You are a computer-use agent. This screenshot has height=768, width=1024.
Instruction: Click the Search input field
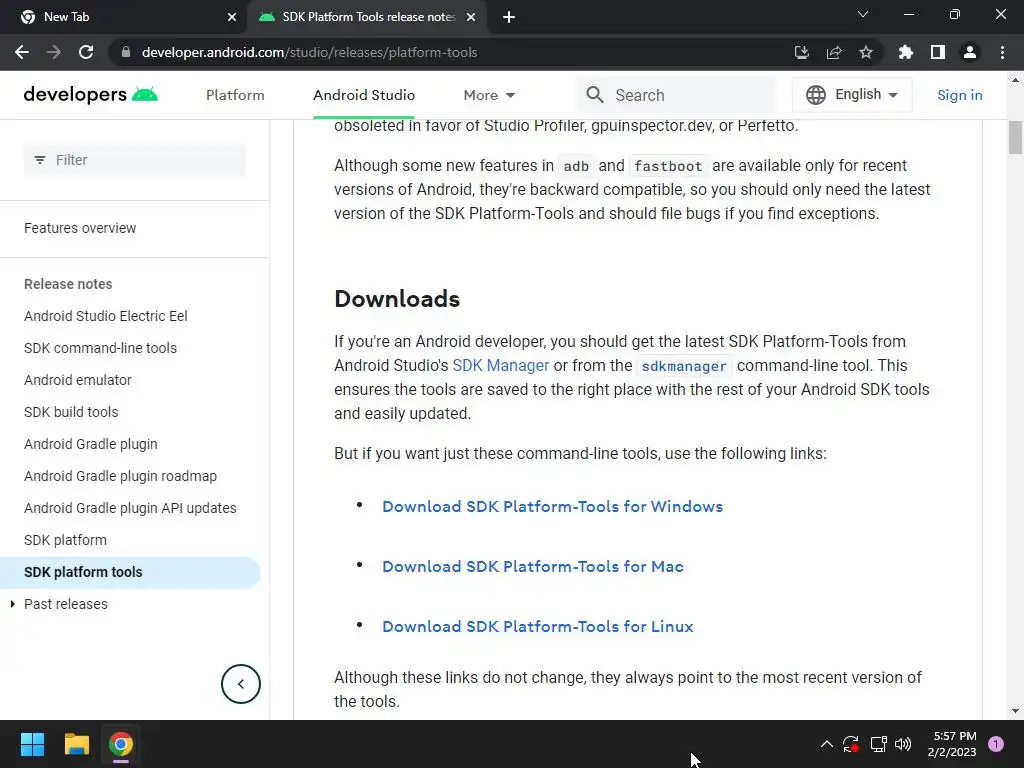pyautogui.click(x=677, y=95)
